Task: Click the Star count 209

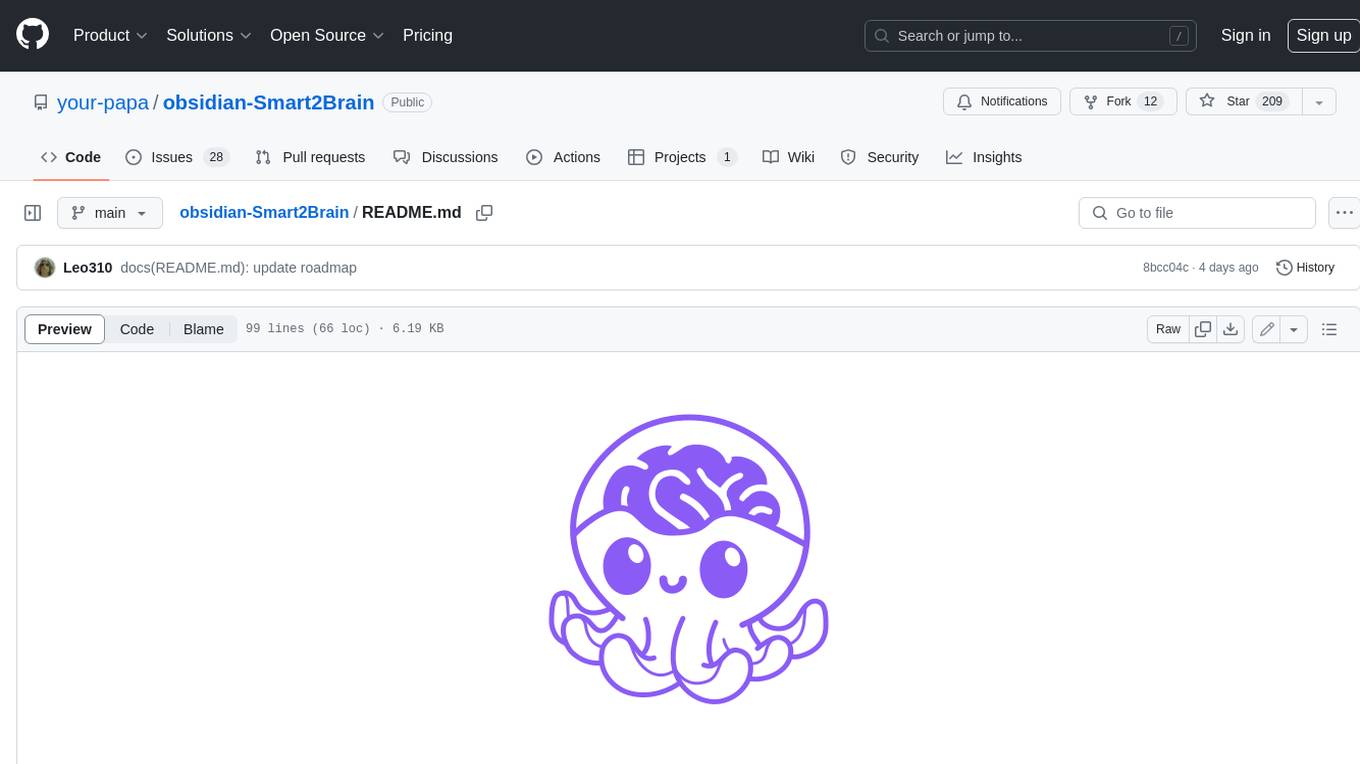Action: click(x=1272, y=101)
